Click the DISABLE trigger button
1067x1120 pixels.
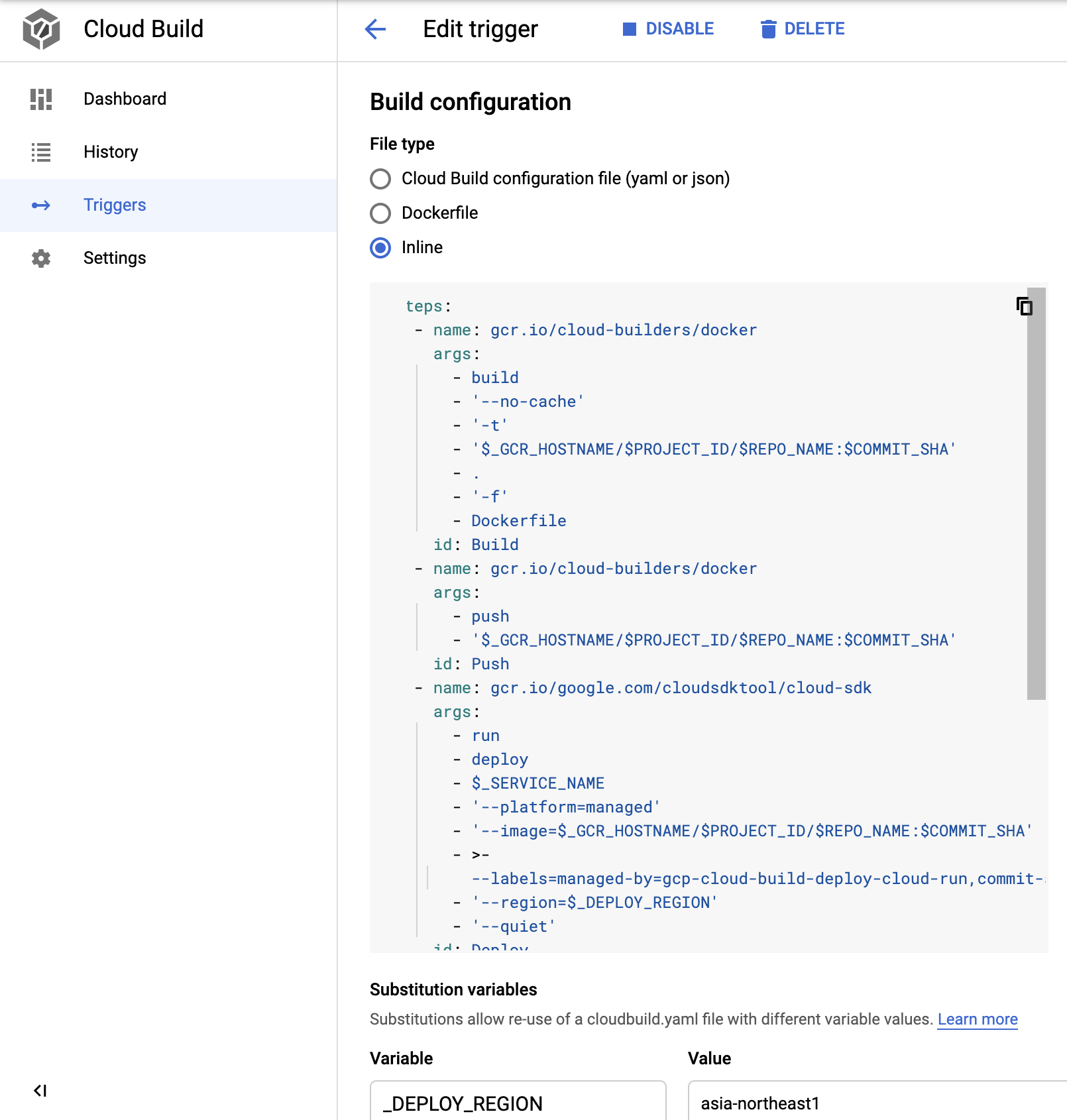(668, 29)
